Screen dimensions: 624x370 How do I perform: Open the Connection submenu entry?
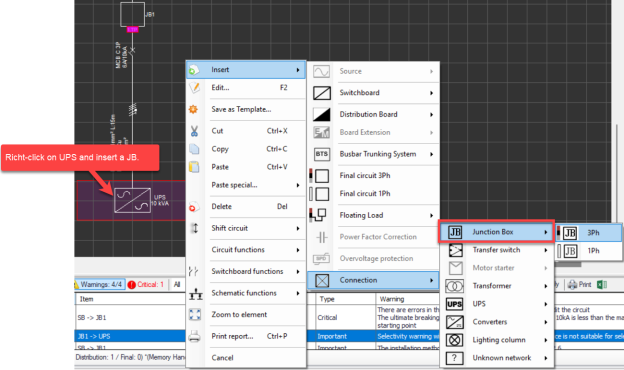(x=374, y=280)
